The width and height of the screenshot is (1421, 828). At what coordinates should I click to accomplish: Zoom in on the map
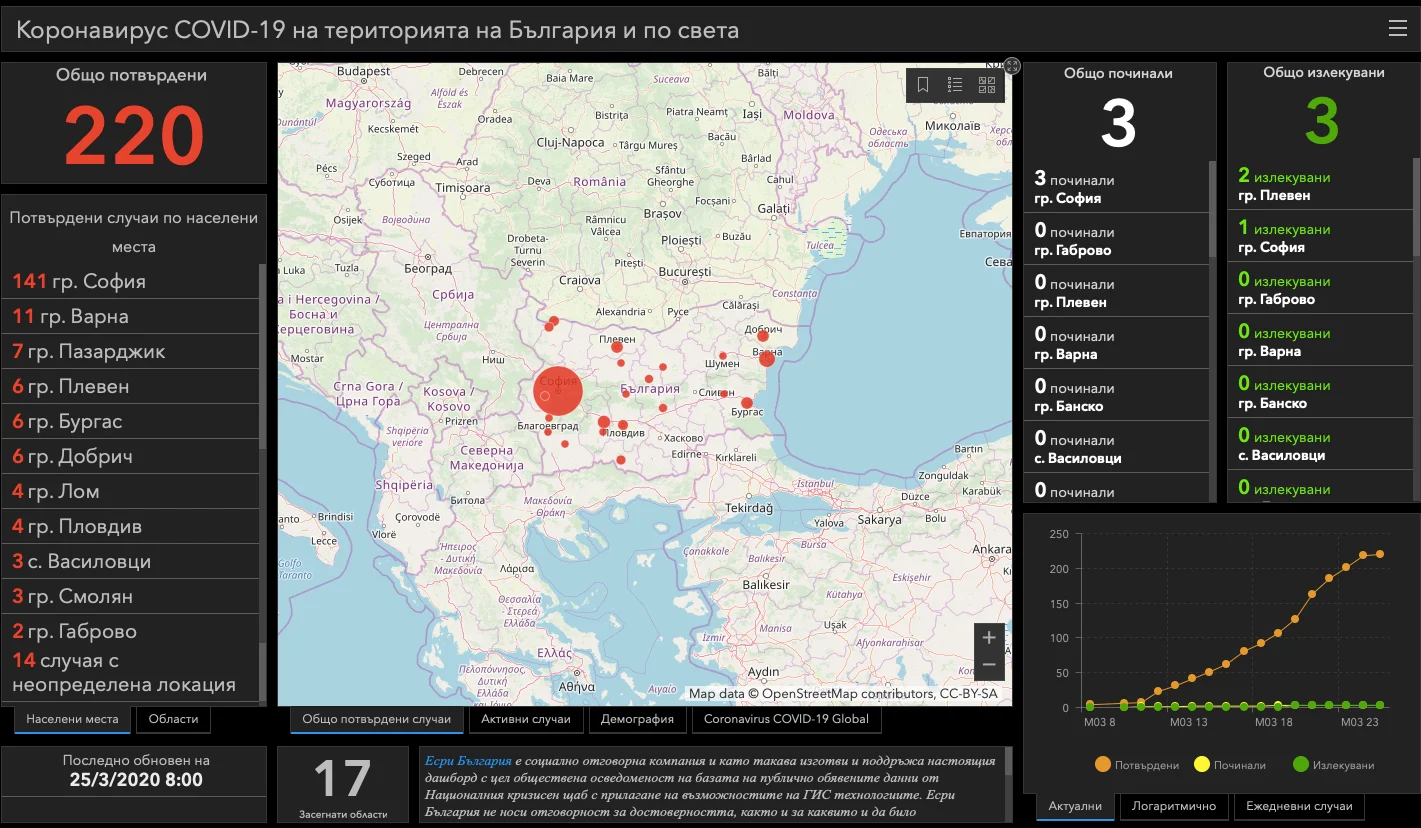click(989, 638)
